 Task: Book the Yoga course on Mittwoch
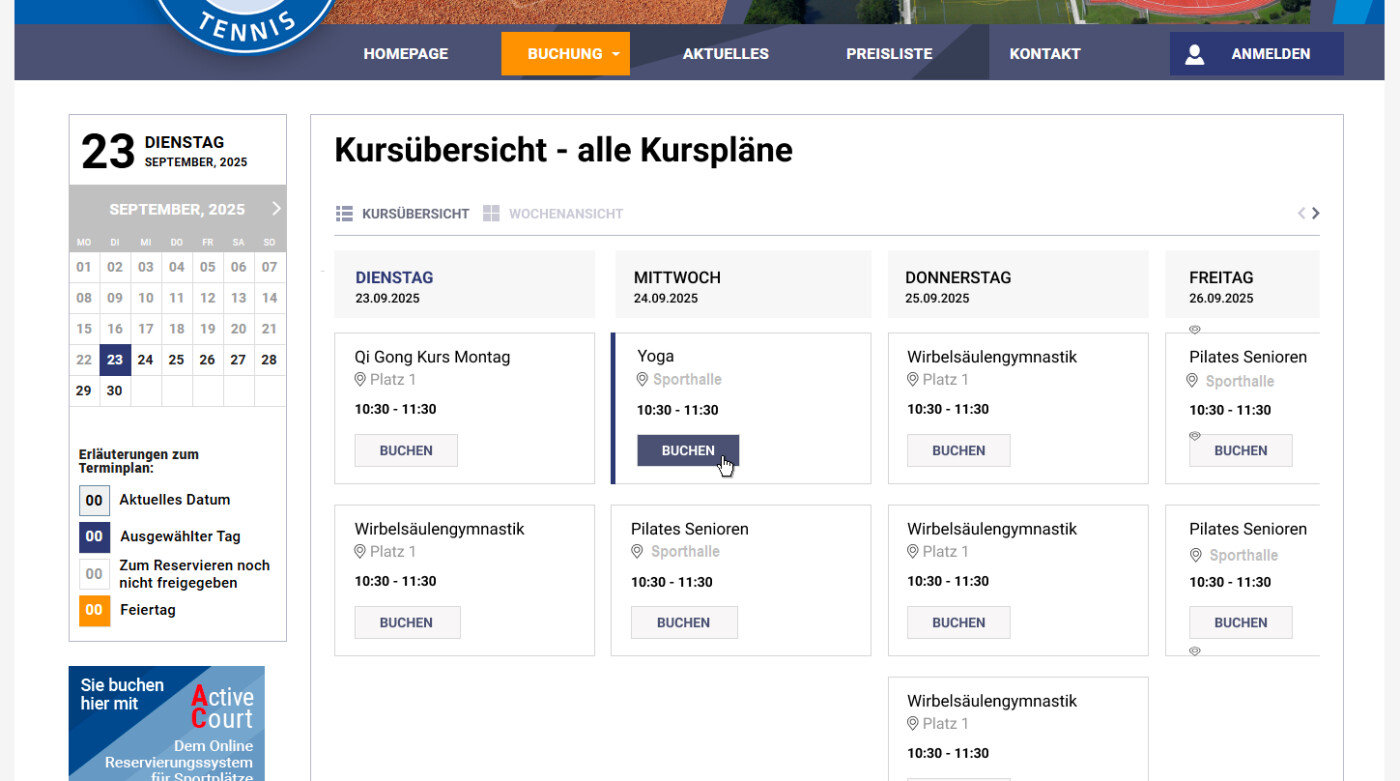(687, 450)
